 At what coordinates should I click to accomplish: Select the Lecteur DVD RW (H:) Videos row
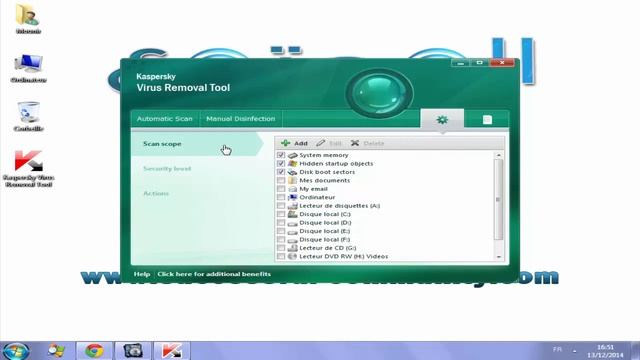point(344,256)
